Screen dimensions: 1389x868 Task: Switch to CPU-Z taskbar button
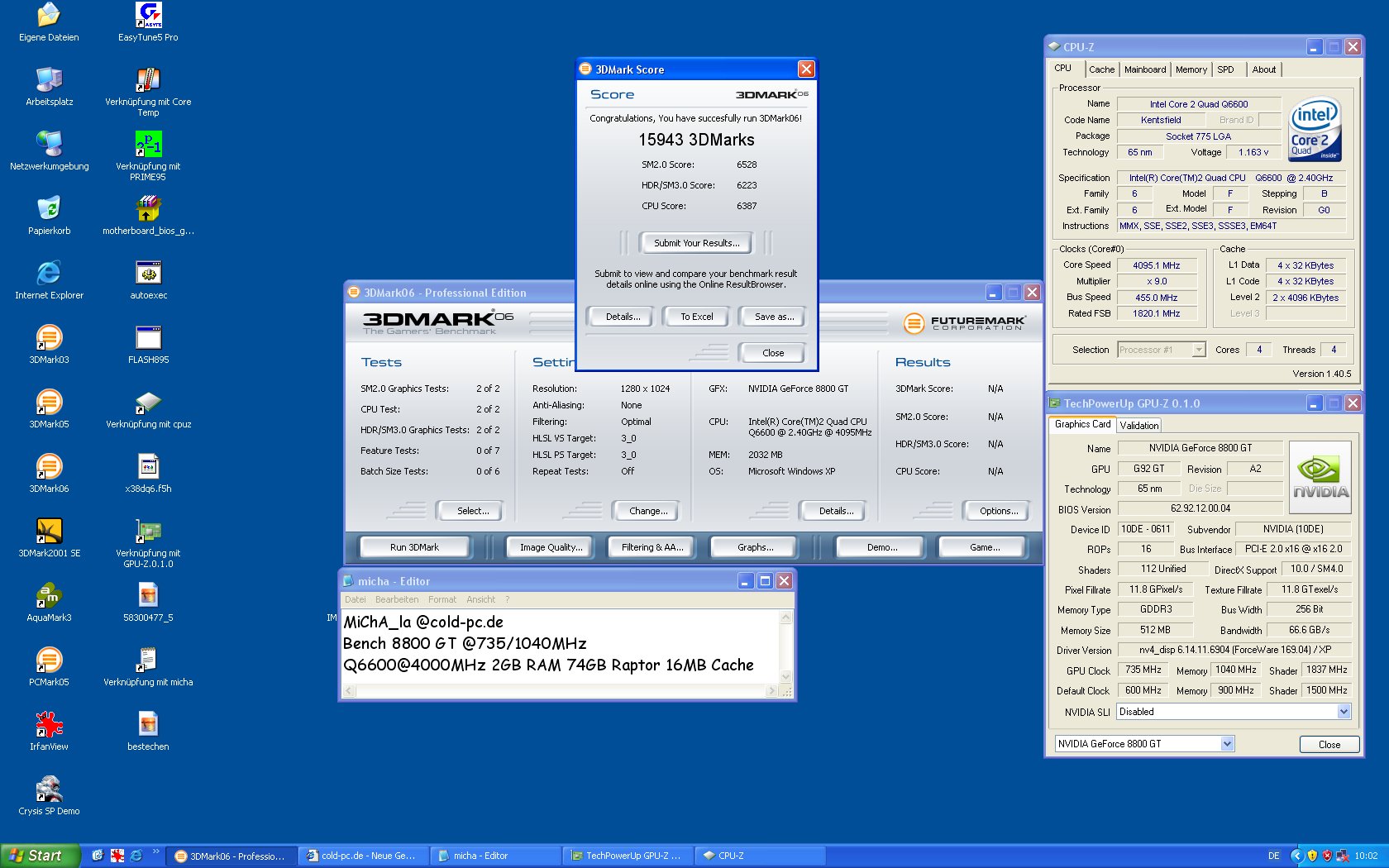point(759,856)
